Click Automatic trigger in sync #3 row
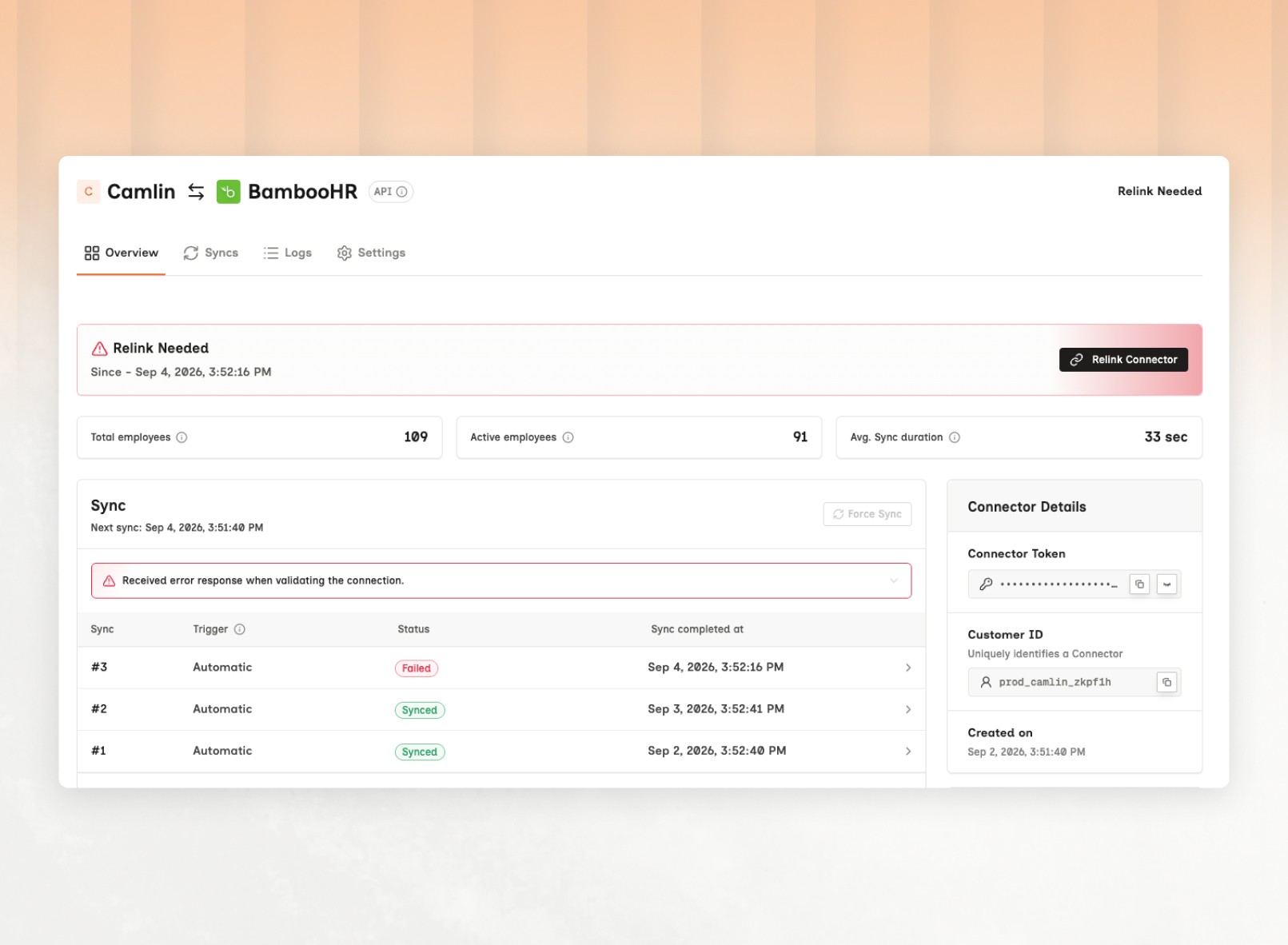1288x945 pixels. click(x=222, y=668)
